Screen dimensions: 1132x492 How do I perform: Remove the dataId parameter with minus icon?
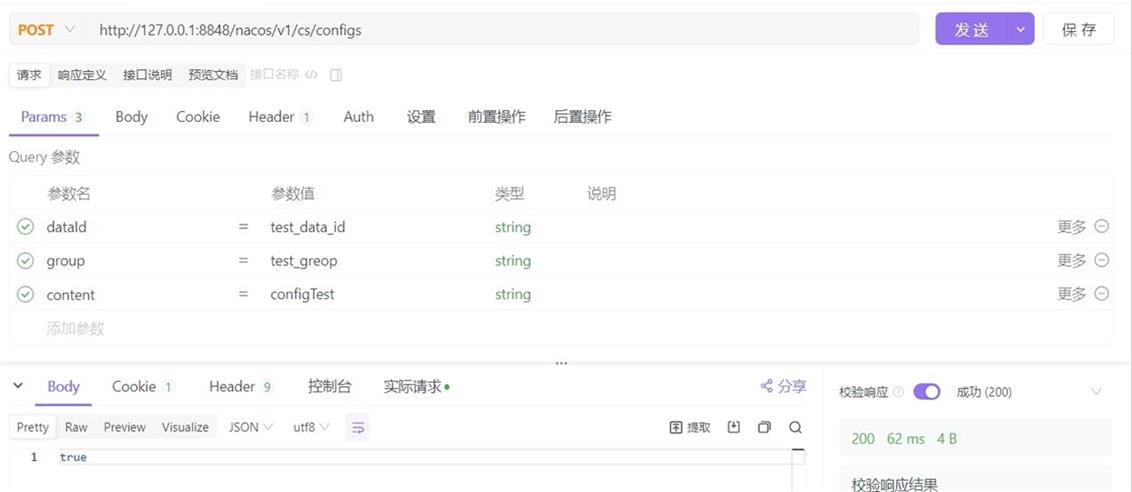point(1101,227)
